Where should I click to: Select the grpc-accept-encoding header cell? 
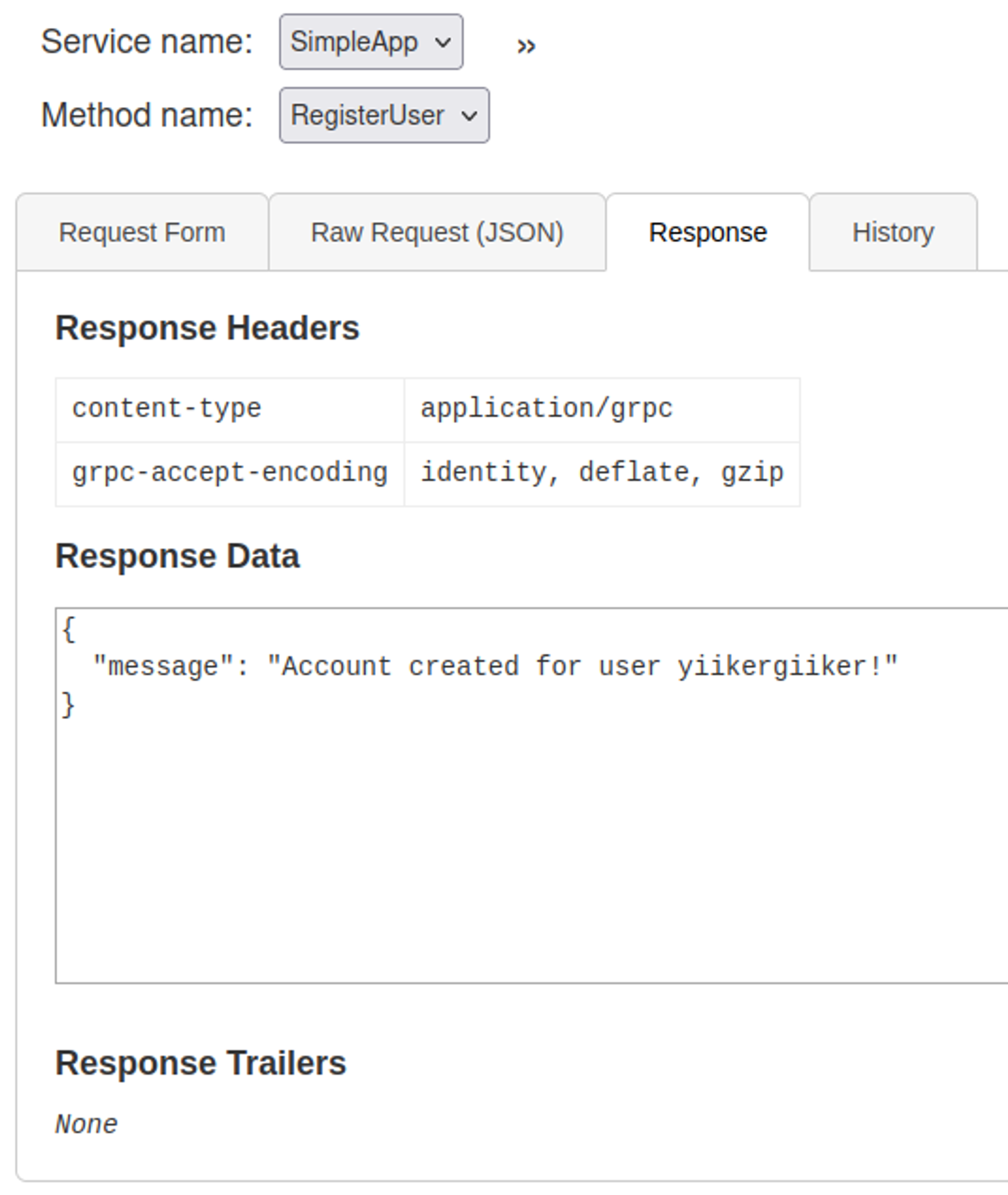pos(230,473)
